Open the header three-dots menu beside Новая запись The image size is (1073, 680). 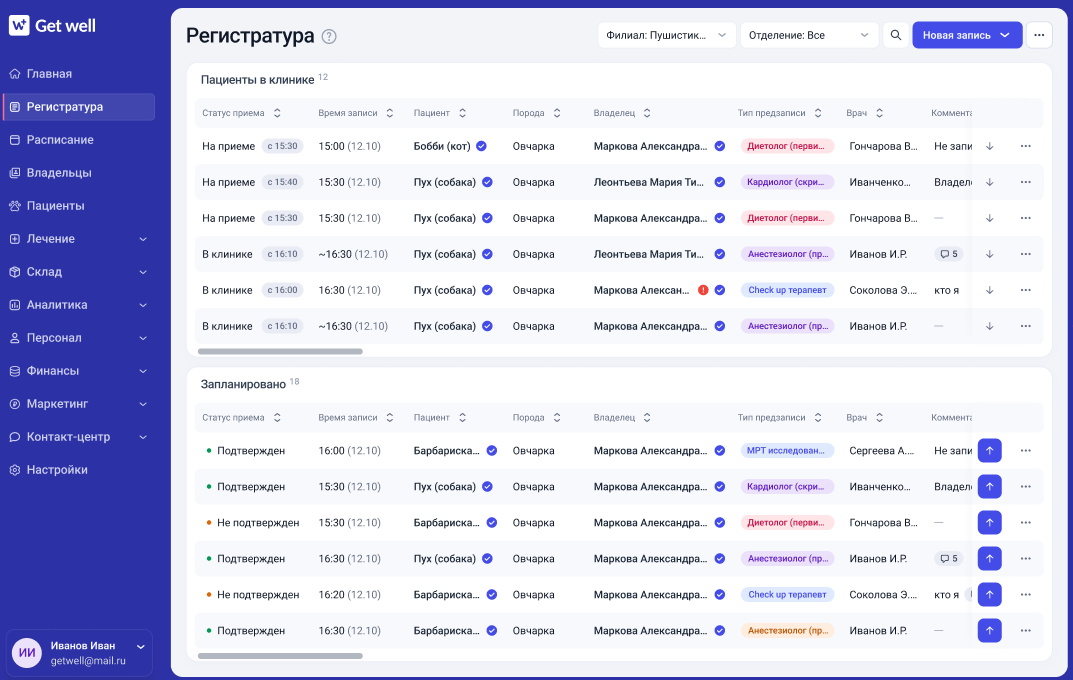(x=1039, y=35)
